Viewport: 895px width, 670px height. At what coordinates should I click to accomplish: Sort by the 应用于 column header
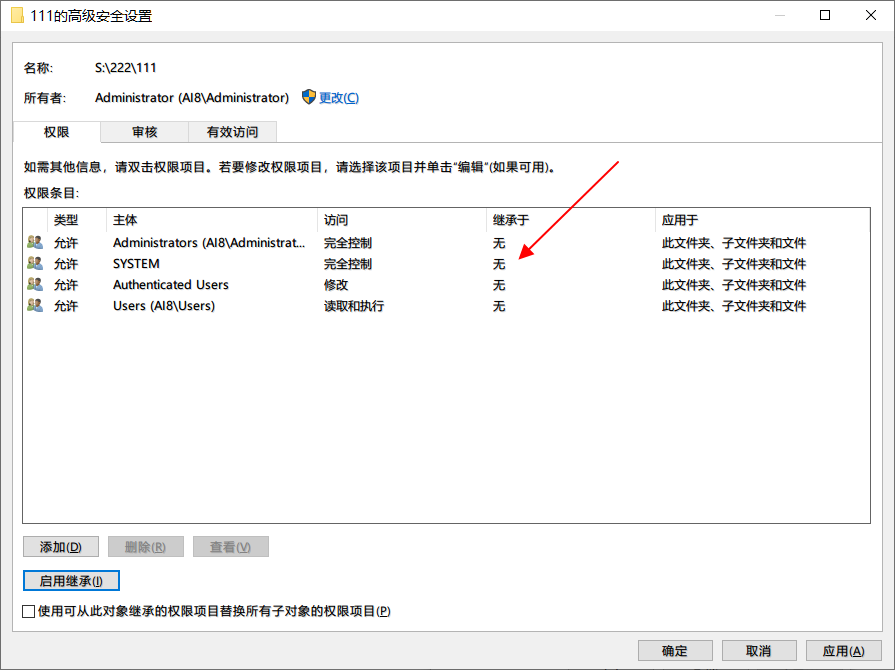tap(763, 220)
